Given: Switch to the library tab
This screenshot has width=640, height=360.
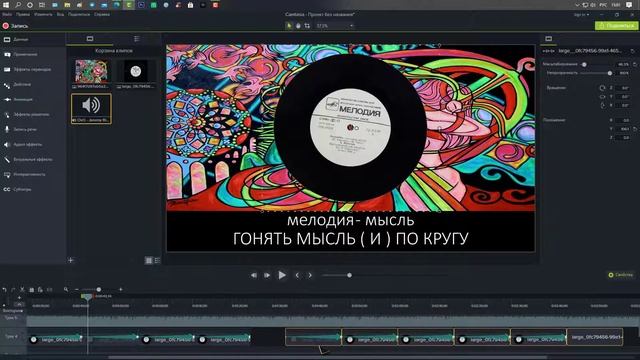Looking at the screenshot, I should (137, 39).
